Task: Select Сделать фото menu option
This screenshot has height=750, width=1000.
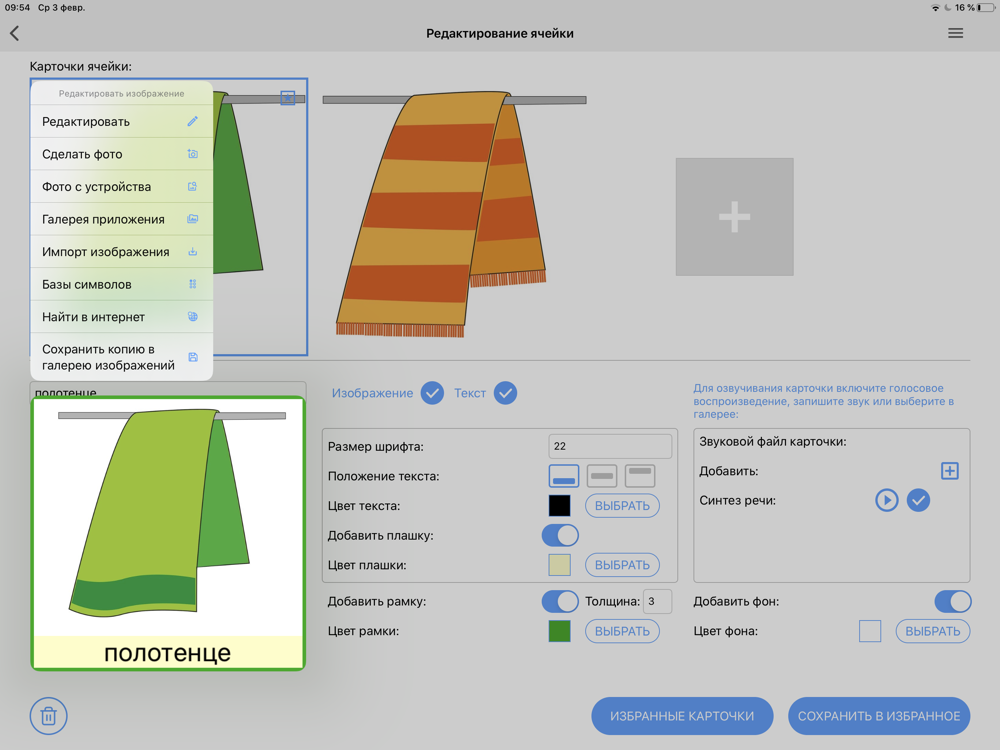Action: [x=121, y=154]
